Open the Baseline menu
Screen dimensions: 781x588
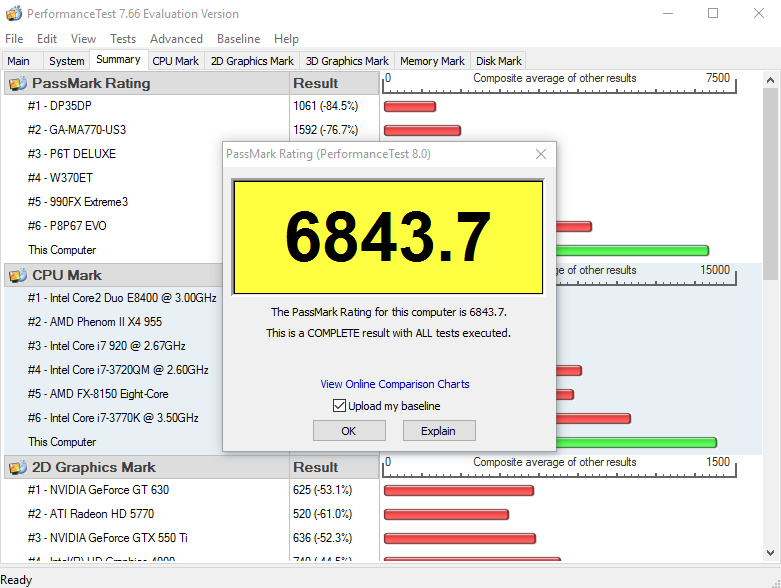(x=238, y=39)
